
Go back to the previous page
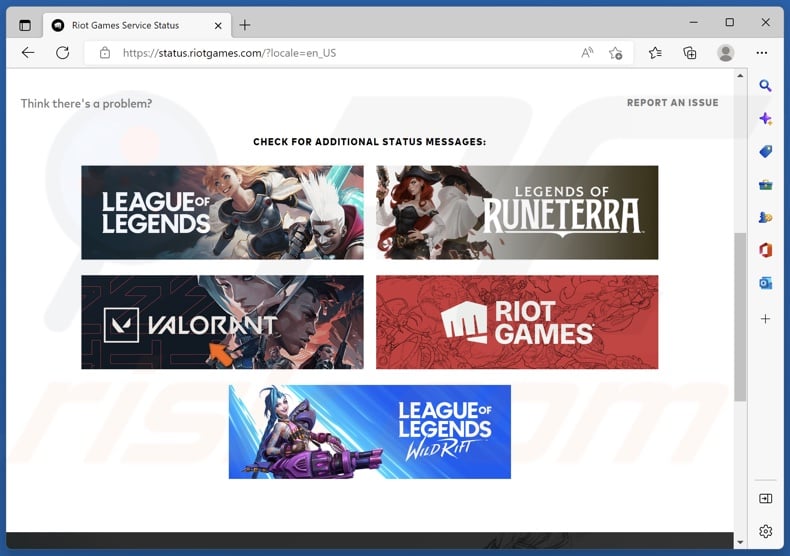tap(28, 53)
